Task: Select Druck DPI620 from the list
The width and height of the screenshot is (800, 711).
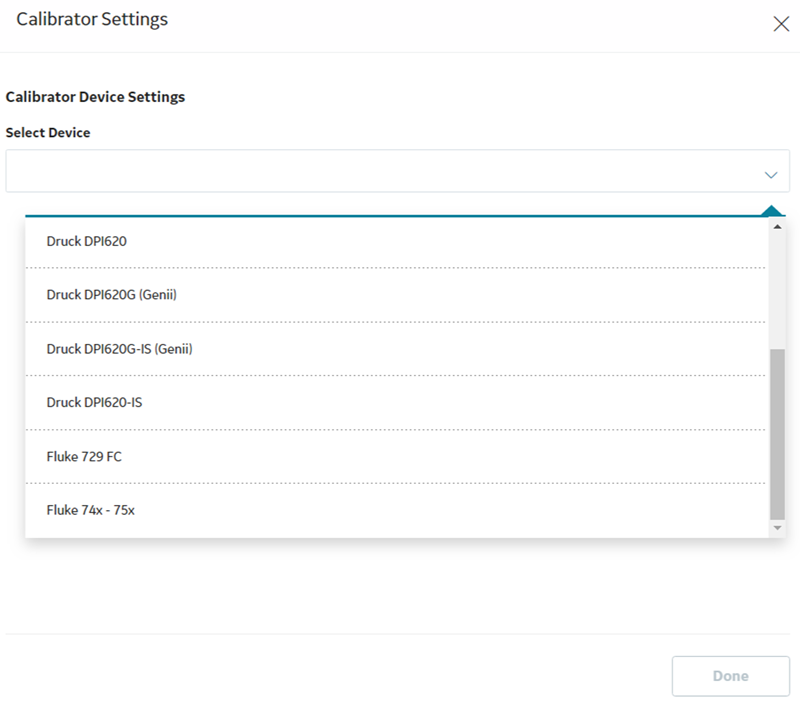Action: pyautogui.click(x=395, y=241)
